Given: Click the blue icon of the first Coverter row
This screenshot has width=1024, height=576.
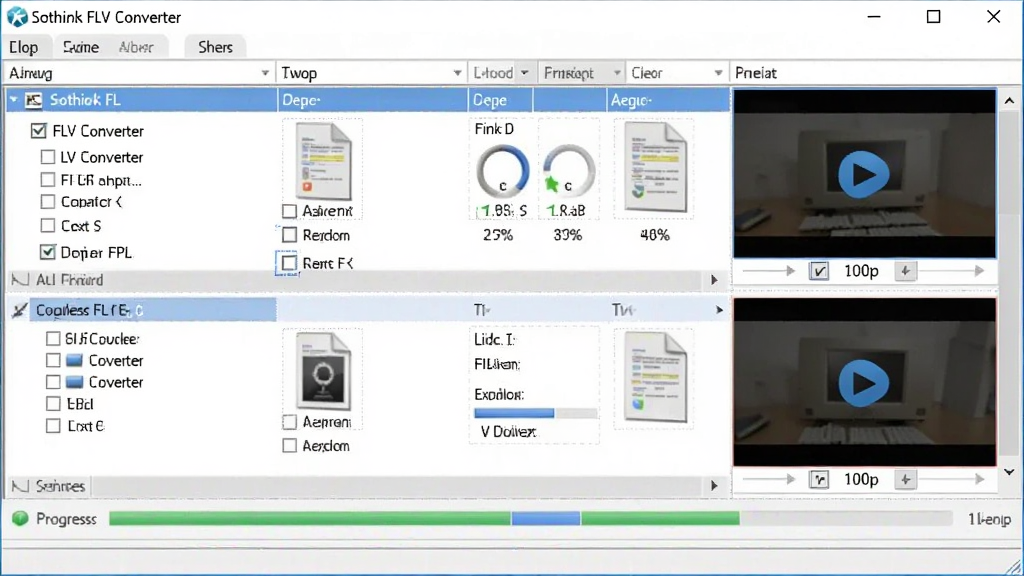Looking at the screenshot, I should click(74, 360).
